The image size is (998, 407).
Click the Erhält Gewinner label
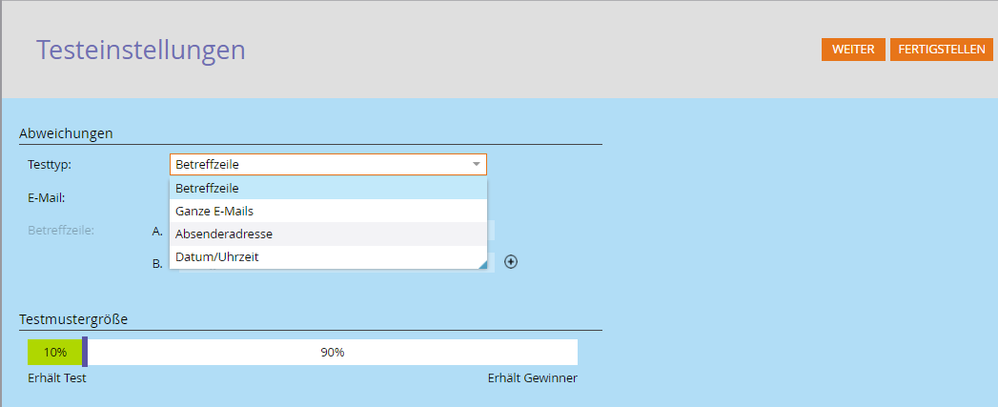(532, 377)
